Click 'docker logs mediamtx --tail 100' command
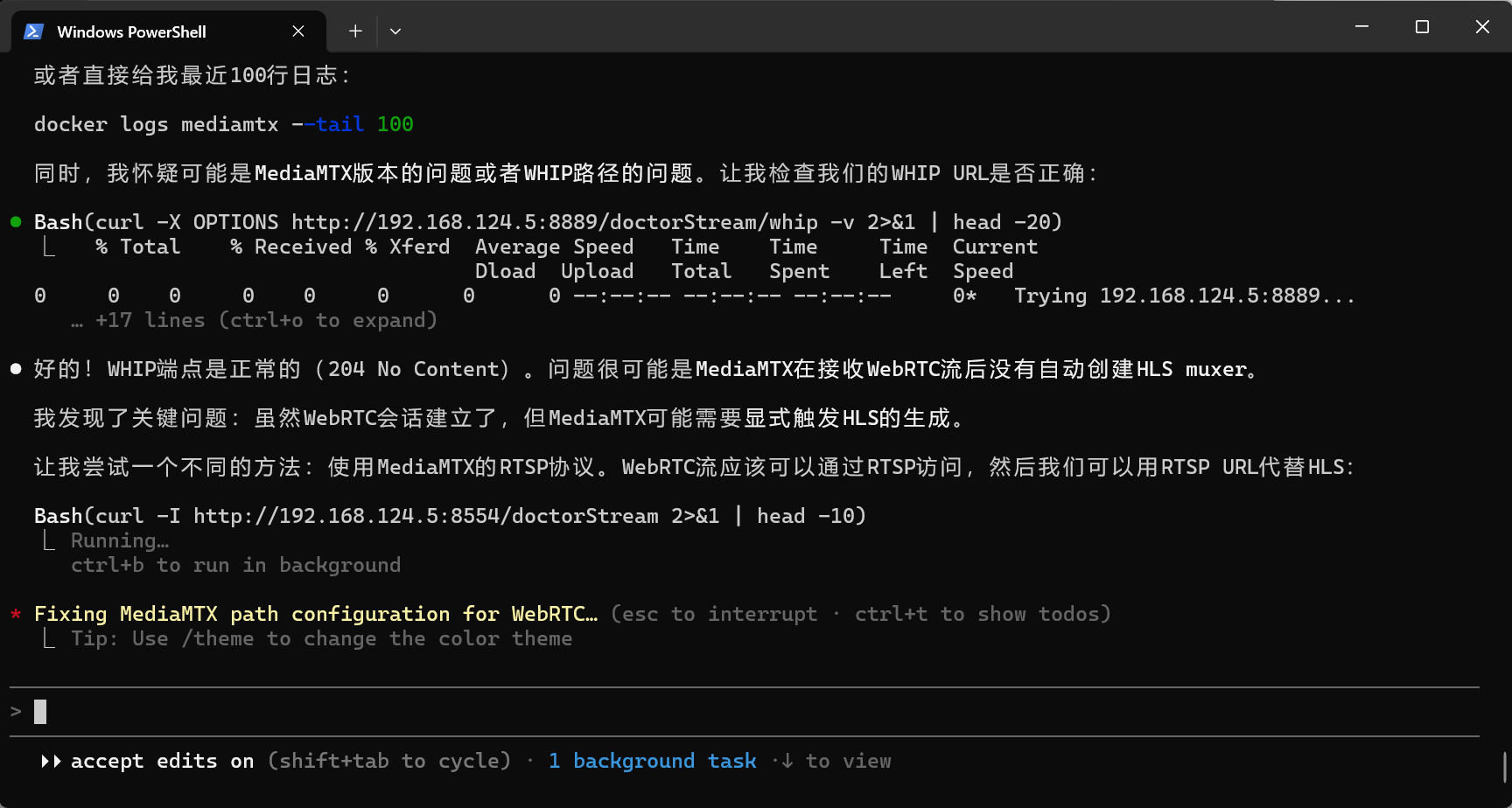Screen dimensions: 1512x808 click(x=223, y=124)
